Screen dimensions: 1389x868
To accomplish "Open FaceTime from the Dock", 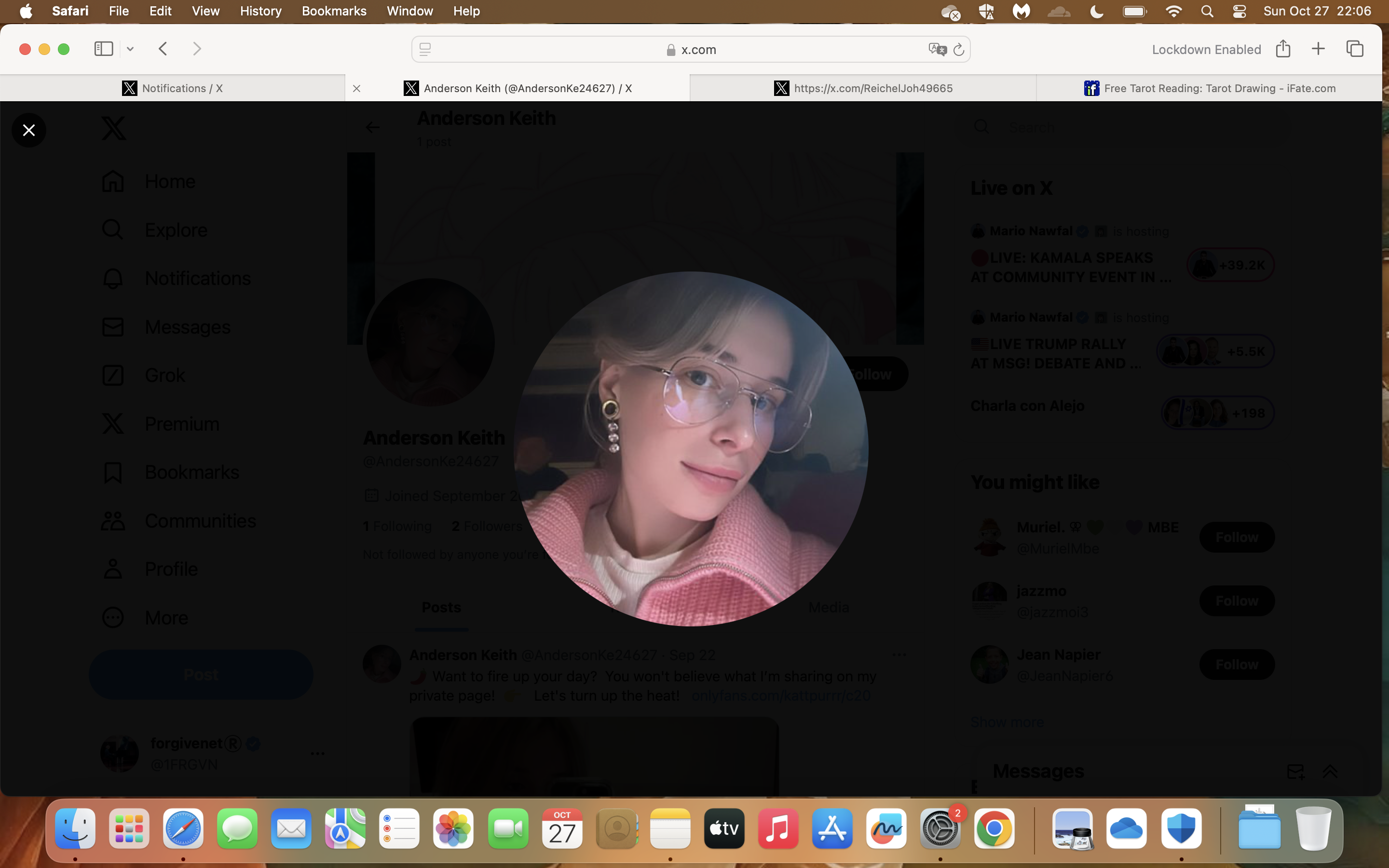I will [508, 828].
